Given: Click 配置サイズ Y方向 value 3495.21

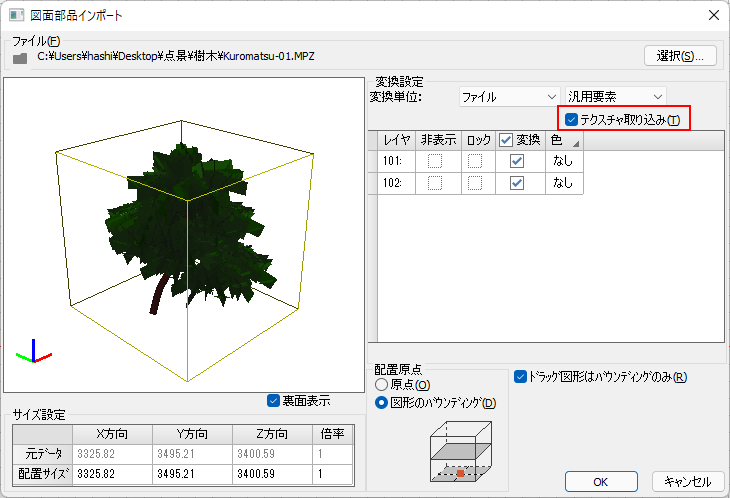Looking at the screenshot, I should tap(192, 474).
